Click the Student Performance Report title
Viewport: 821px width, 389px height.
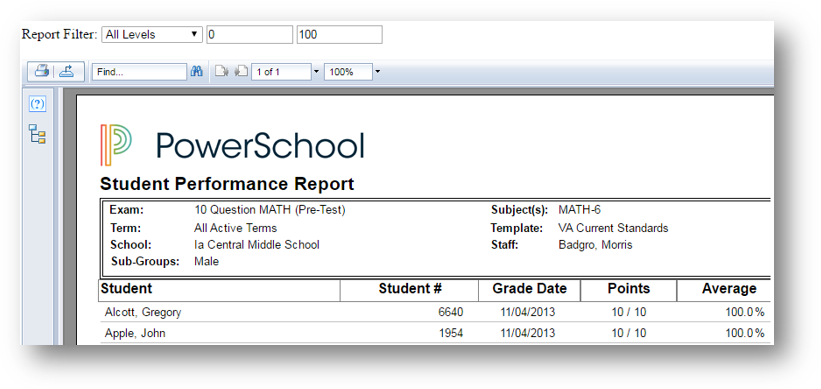227,184
